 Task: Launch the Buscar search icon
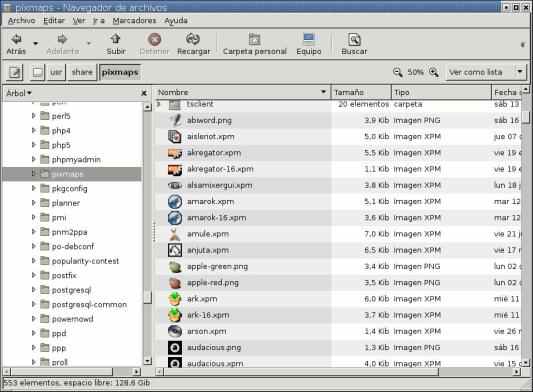[x=354, y=39]
